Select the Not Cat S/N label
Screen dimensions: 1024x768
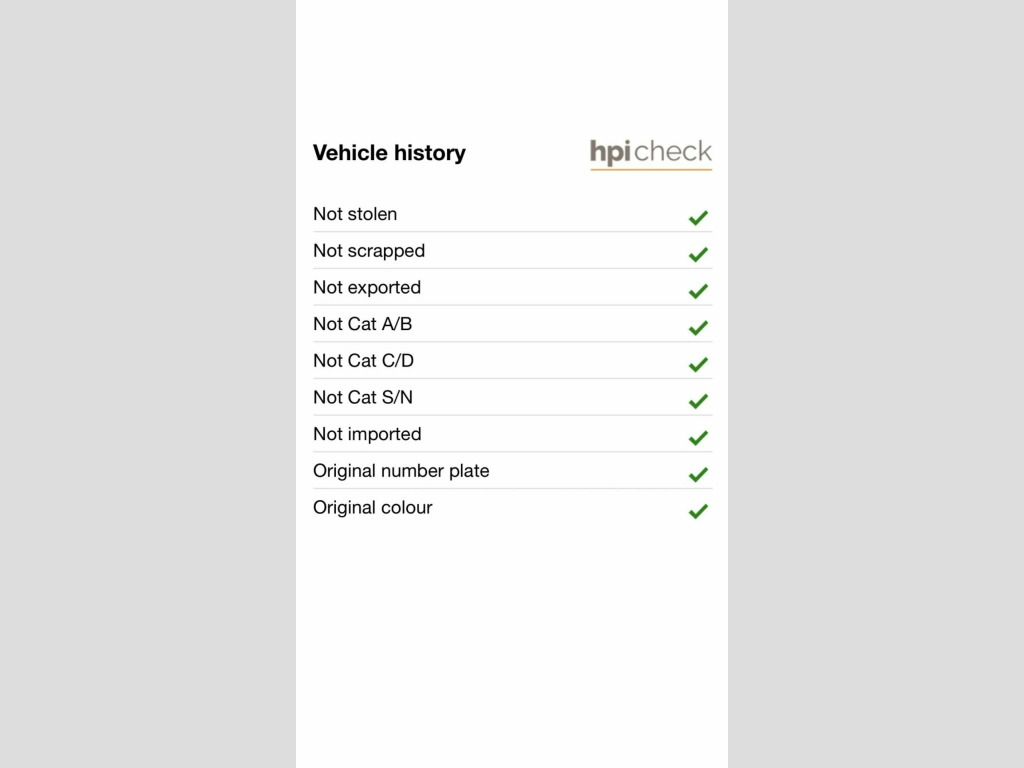click(x=363, y=397)
